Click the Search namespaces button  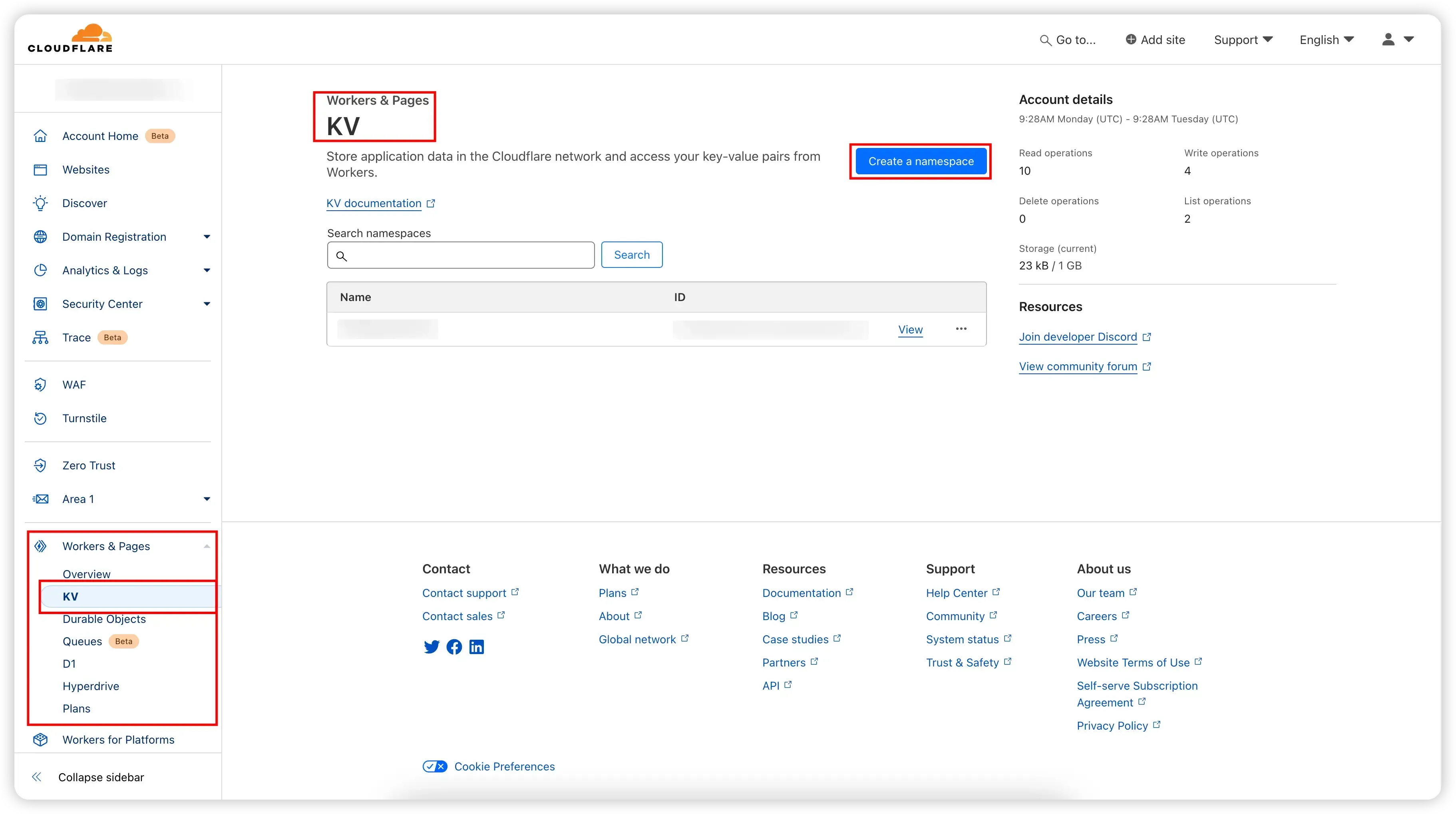click(631, 255)
